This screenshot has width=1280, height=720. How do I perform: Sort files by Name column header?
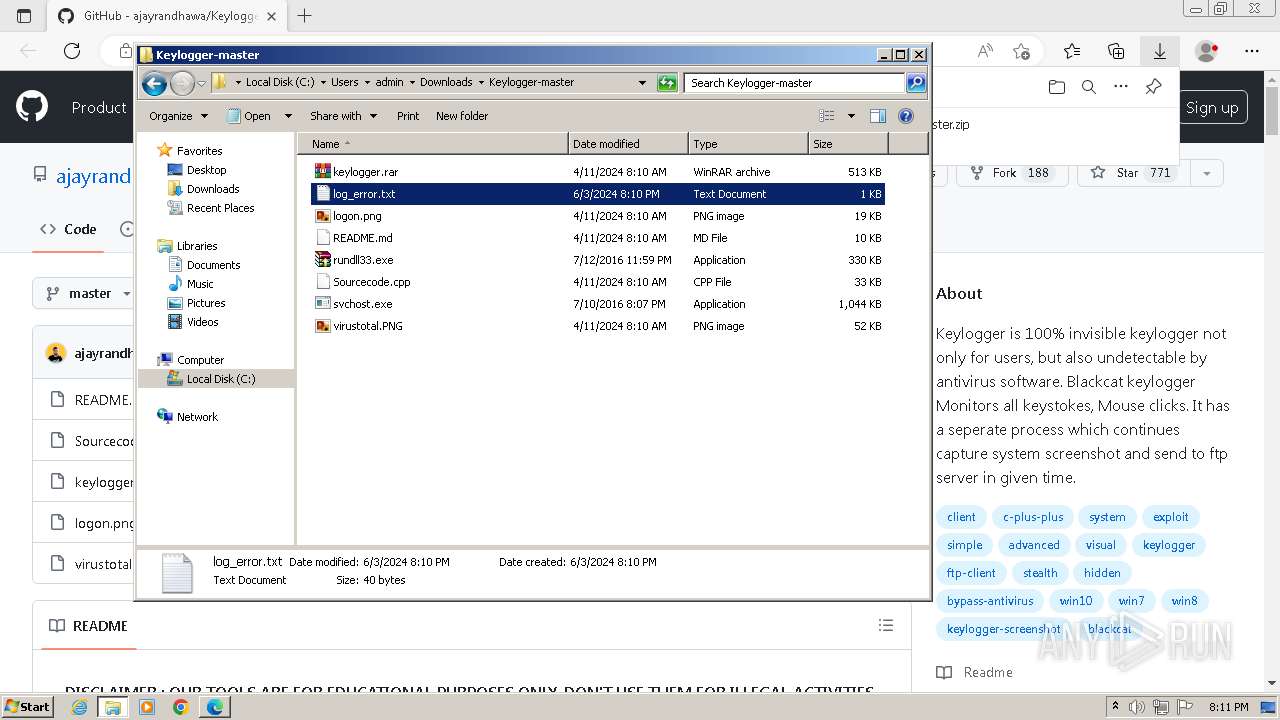pyautogui.click(x=433, y=144)
